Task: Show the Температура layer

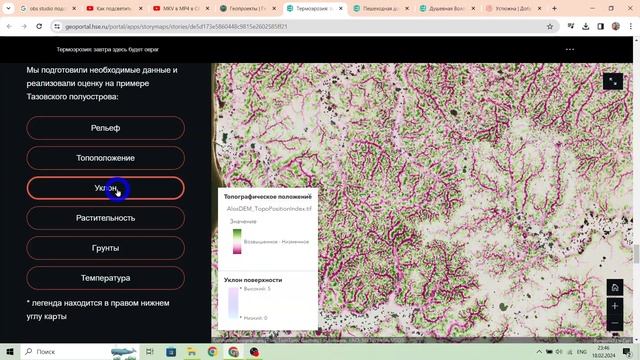Action: tap(105, 278)
